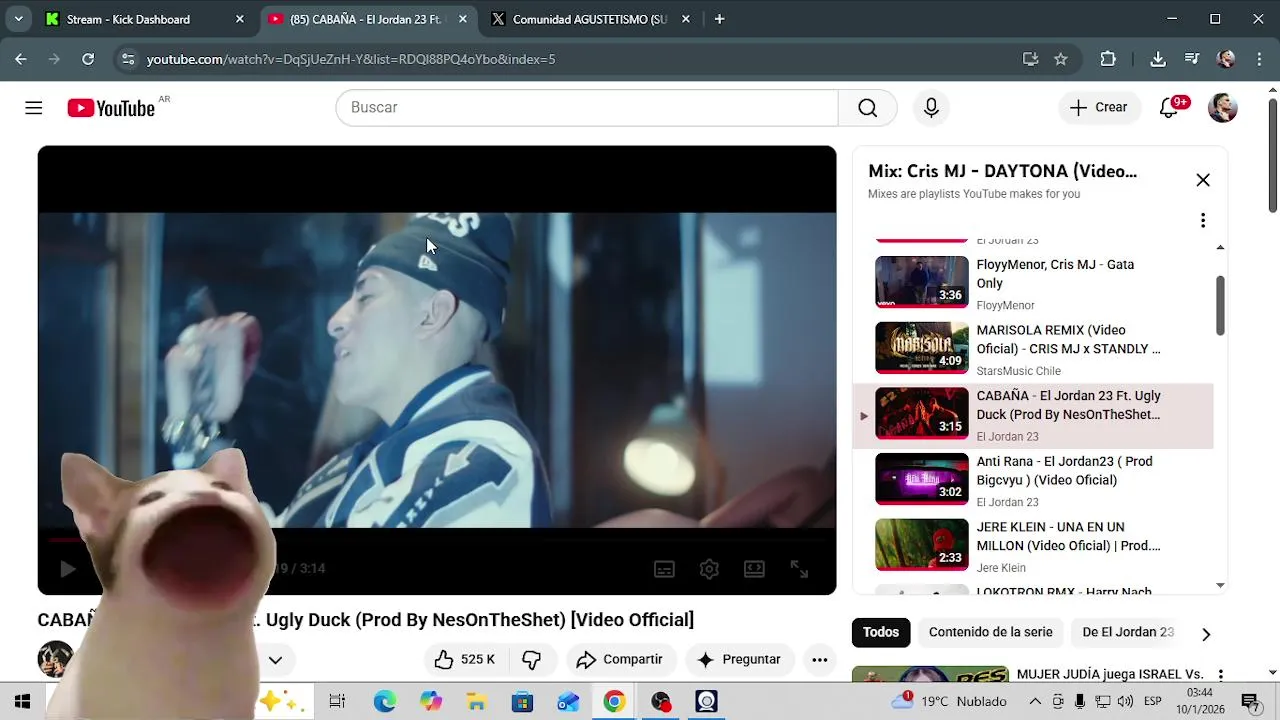The image size is (1280, 720).
Task: Click the page vertical scrollbar
Action: coord(1273,155)
